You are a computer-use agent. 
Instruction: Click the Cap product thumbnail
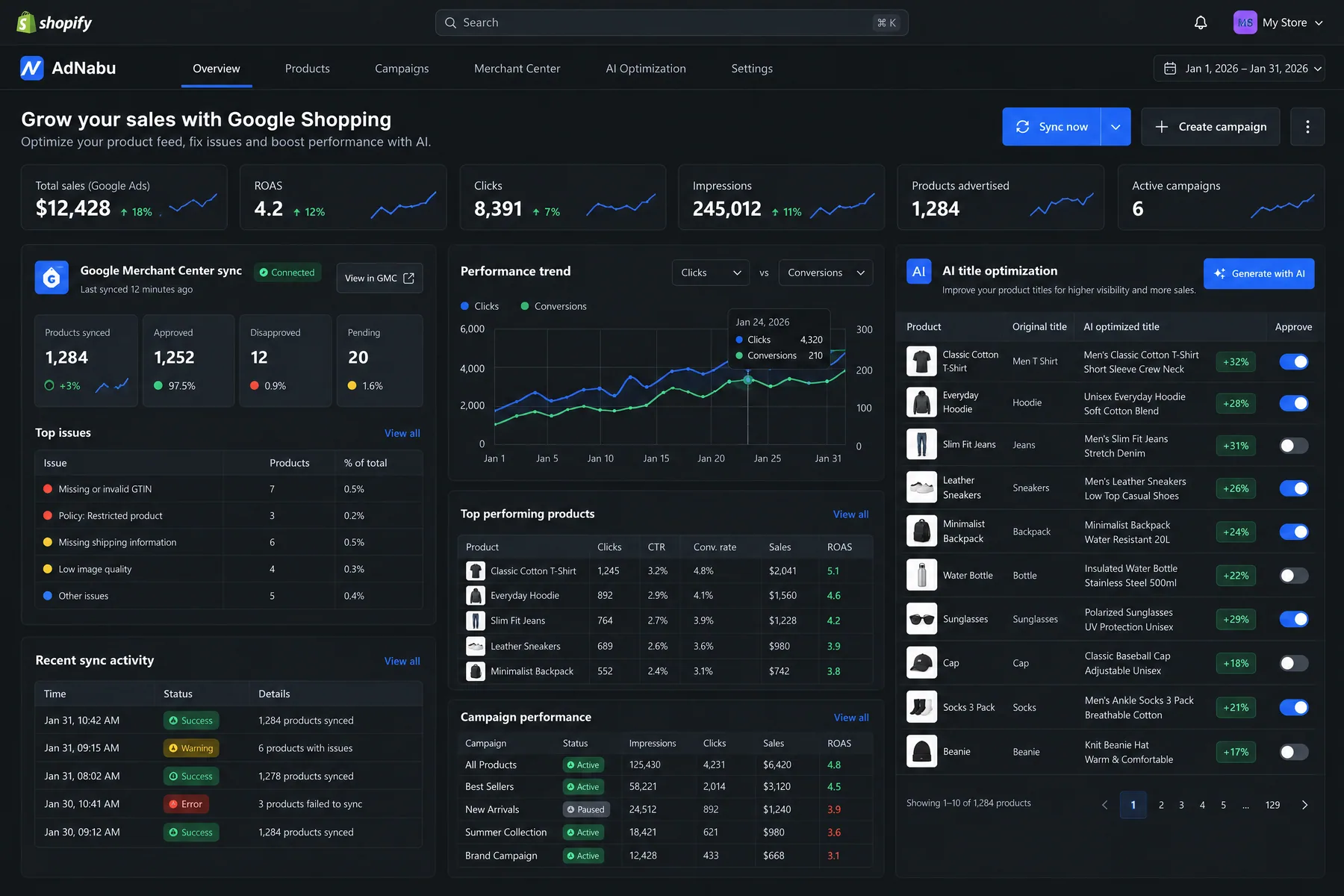(x=921, y=663)
